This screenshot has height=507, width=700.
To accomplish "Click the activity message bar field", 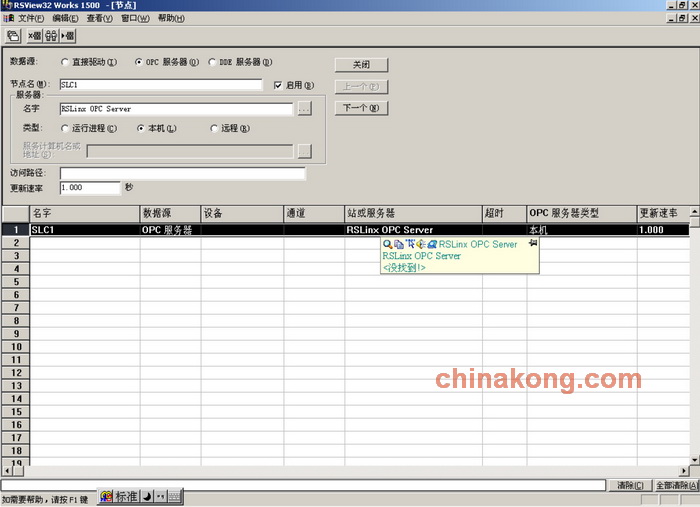I will coord(304,485).
